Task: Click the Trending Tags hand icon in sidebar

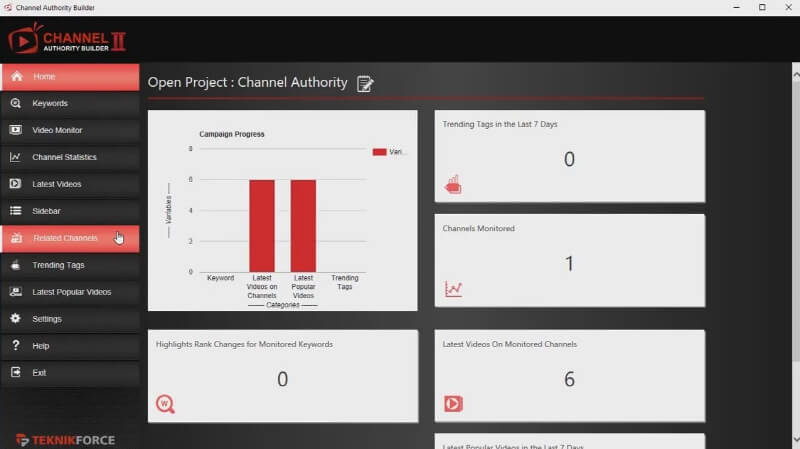Action: pyautogui.click(x=16, y=265)
